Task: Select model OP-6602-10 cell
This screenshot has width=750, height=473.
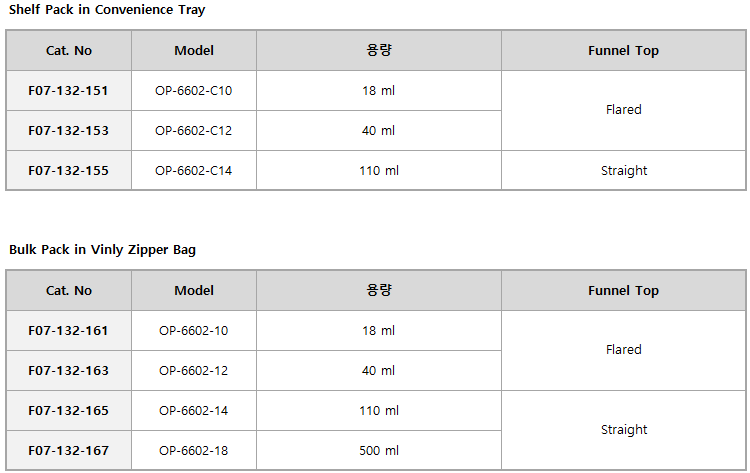Action: [x=194, y=330]
